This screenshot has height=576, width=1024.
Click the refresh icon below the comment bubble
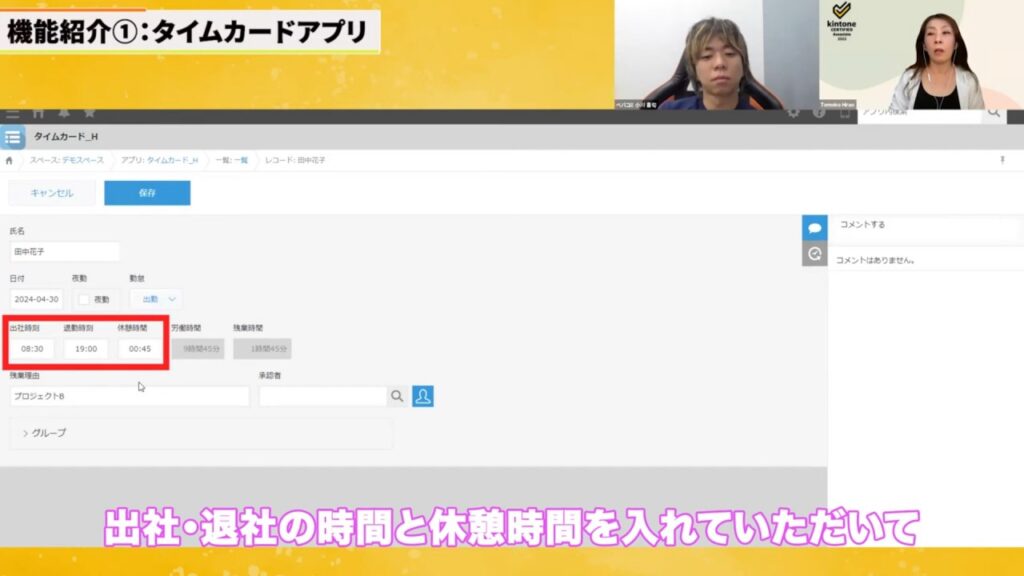click(x=815, y=254)
